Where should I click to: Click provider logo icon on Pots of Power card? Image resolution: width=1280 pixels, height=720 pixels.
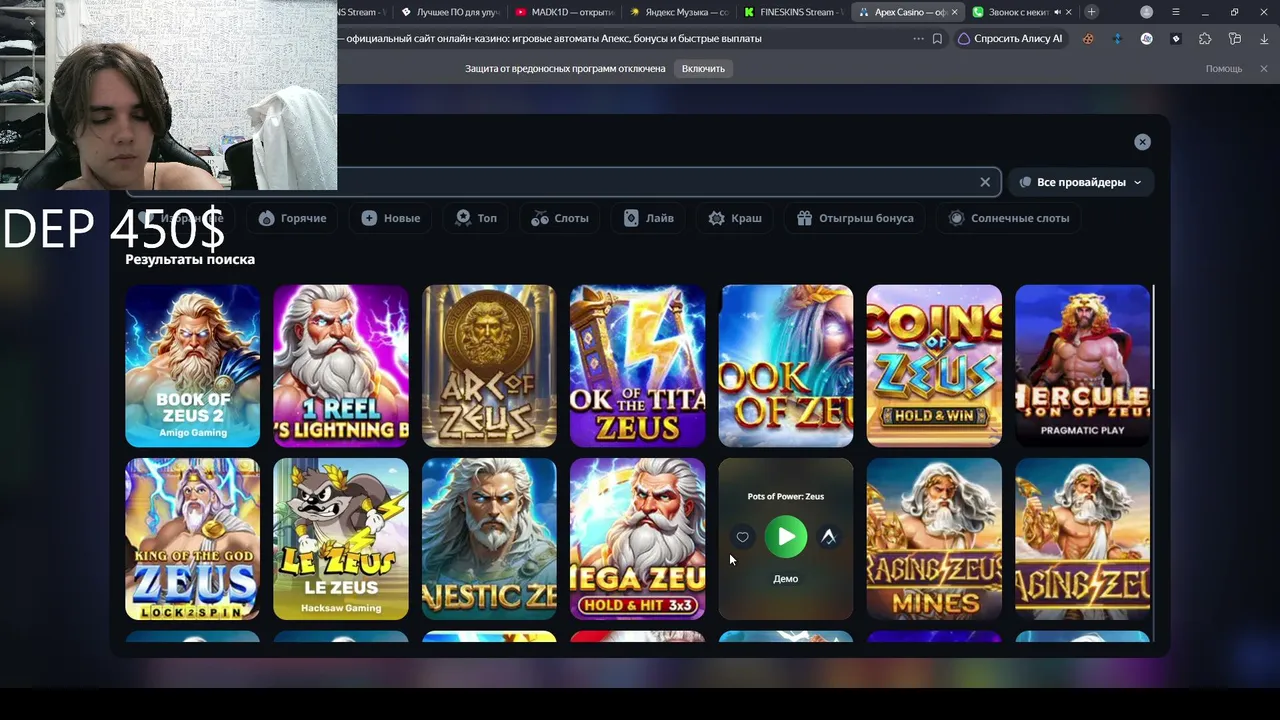coord(829,537)
